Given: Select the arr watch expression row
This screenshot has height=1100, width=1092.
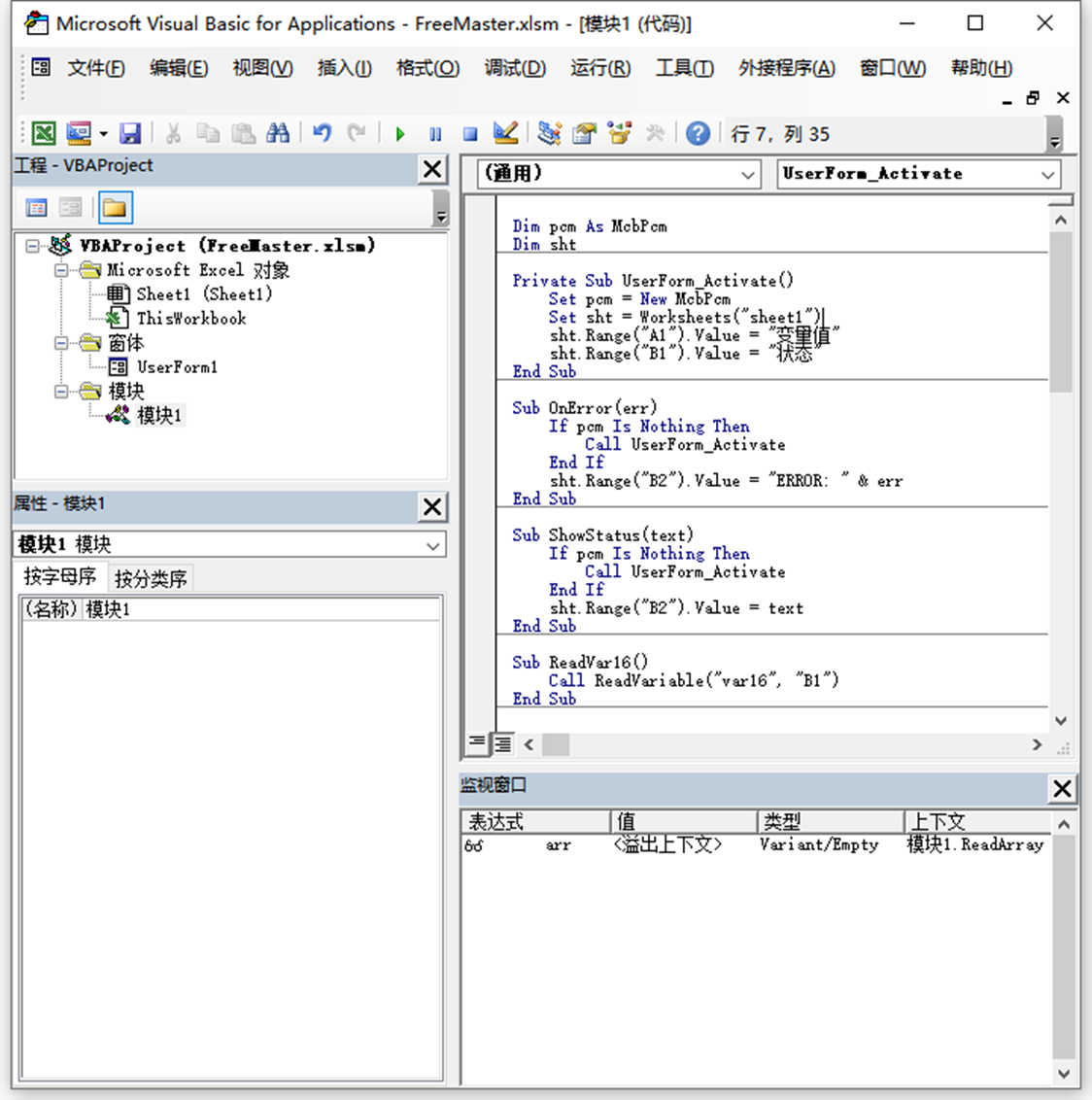Looking at the screenshot, I should tap(756, 844).
